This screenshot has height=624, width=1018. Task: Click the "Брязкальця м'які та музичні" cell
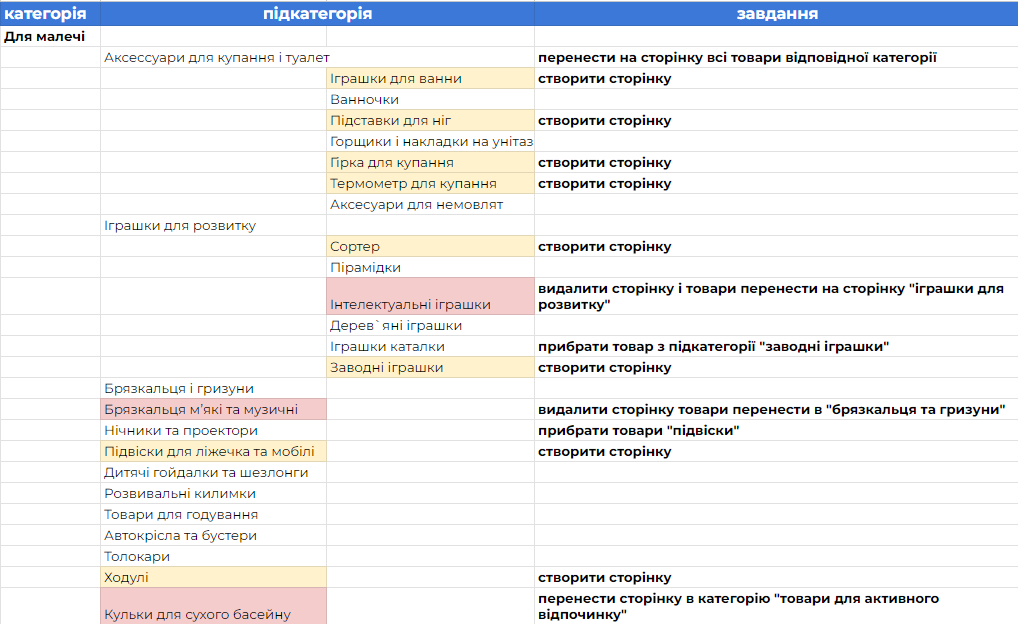[213, 409]
